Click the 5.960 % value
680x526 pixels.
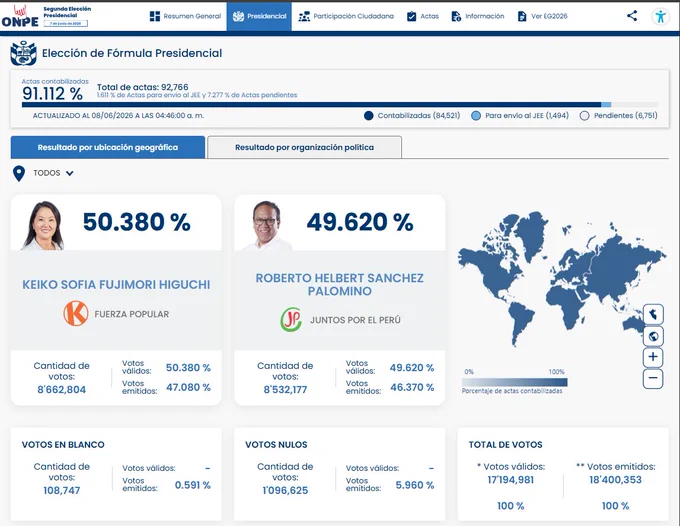pyautogui.click(x=415, y=485)
